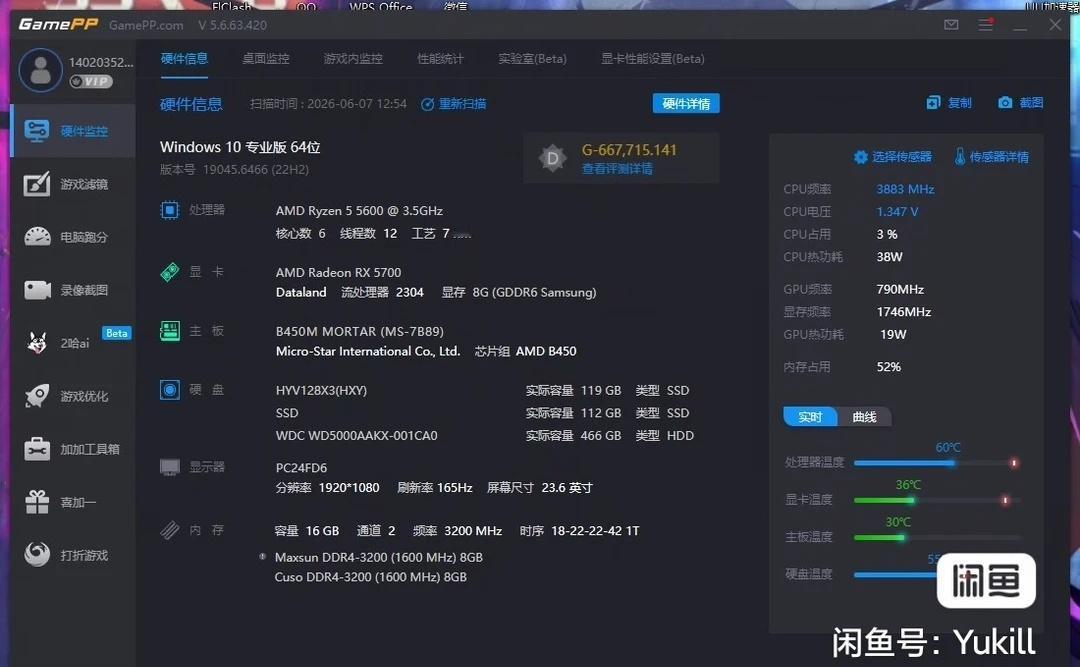The width and height of the screenshot is (1080, 667).
Task: Click the 处理器温度 bar
Action: (x=937, y=463)
